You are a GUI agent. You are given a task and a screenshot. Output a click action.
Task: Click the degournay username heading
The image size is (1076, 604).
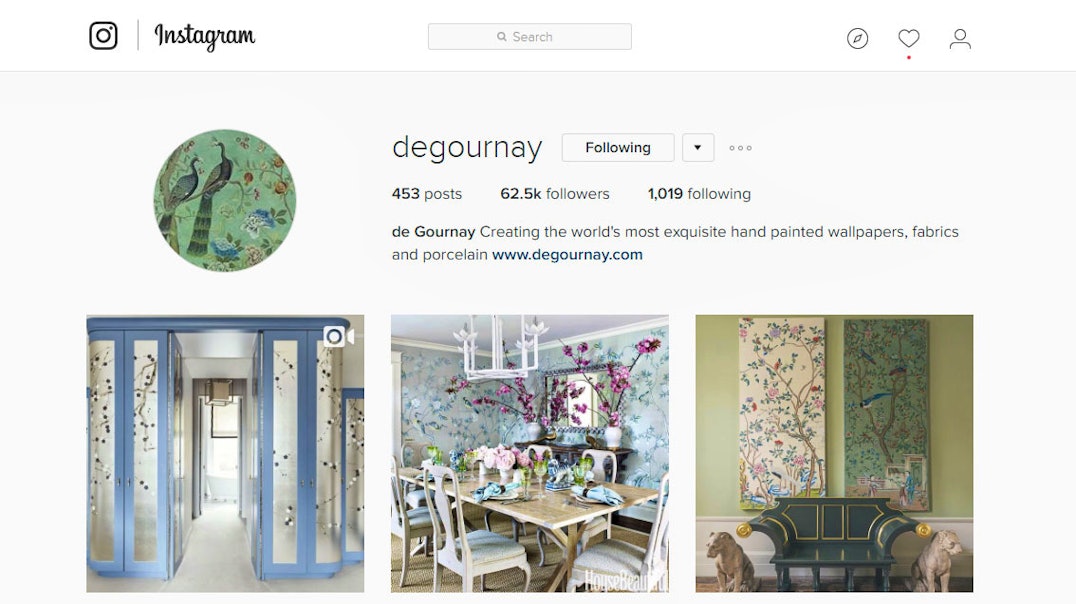[467, 148]
